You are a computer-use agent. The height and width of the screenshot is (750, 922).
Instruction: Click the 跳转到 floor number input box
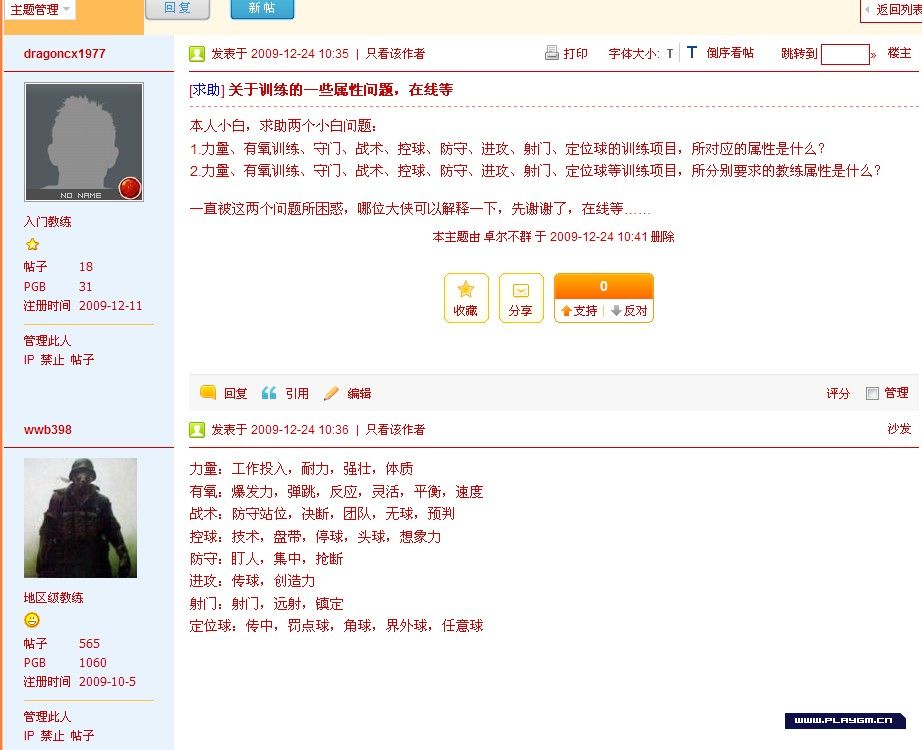[x=844, y=54]
